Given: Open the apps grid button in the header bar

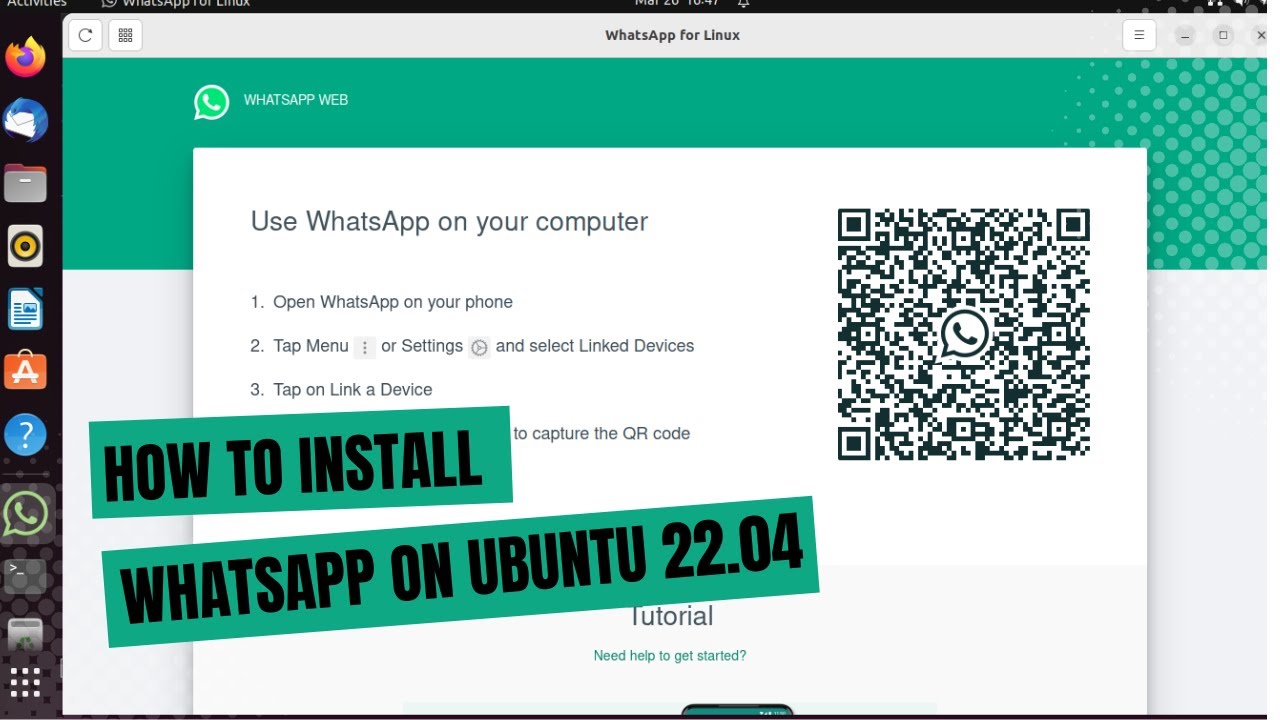Looking at the screenshot, I should coord(125,35).
